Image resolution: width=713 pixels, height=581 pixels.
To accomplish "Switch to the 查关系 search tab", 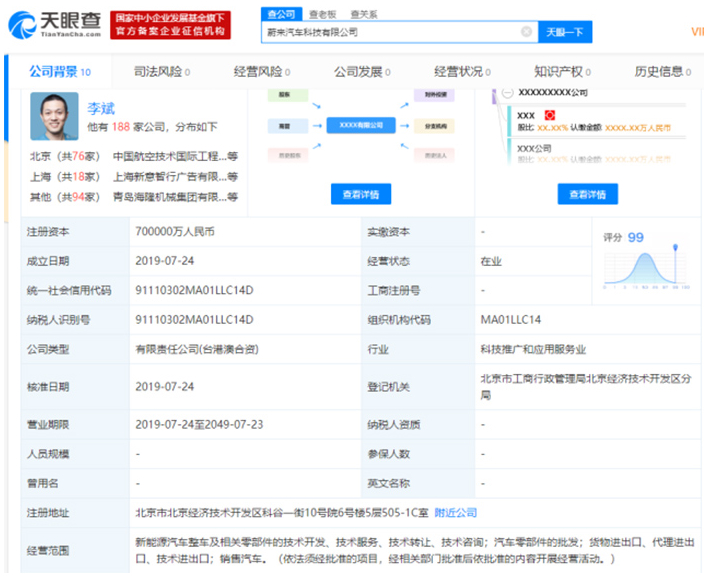I will (365, 14).
